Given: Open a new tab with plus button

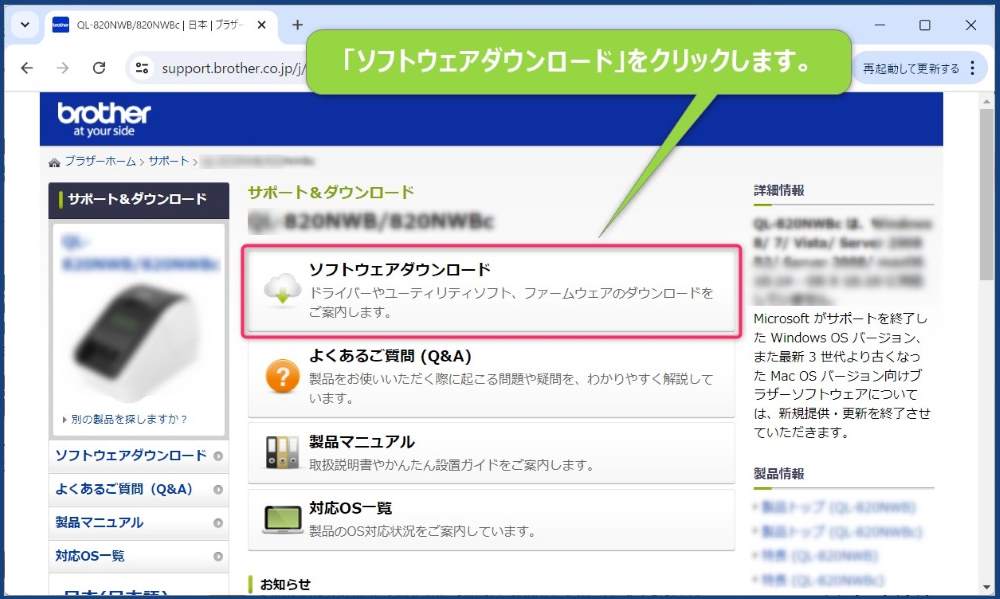Looking at the screenshot, I should pos(297,25).
